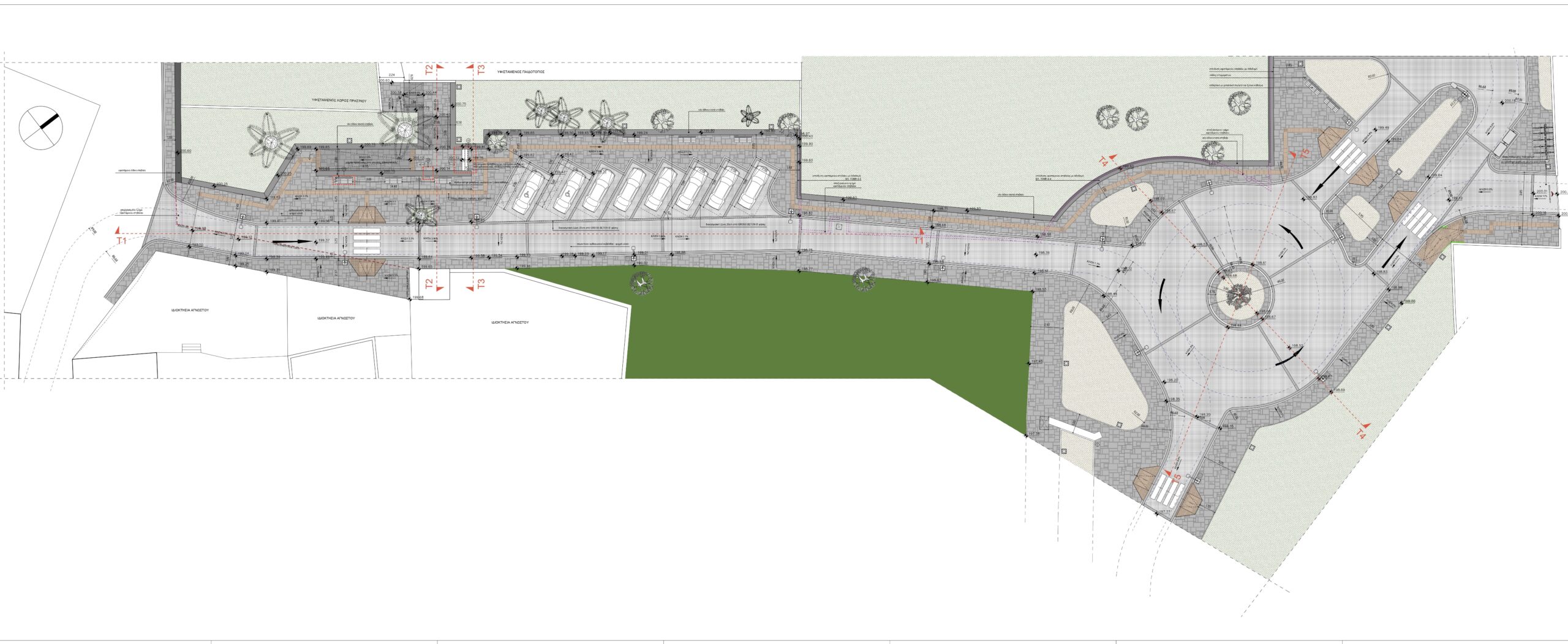Click the ΥΦΙΣΤΑΜΕΝΟΣ ΠΑΙΔΟΤΟΠΟΣ label
The image size is (1568, 644).
[x=521, y=72]
